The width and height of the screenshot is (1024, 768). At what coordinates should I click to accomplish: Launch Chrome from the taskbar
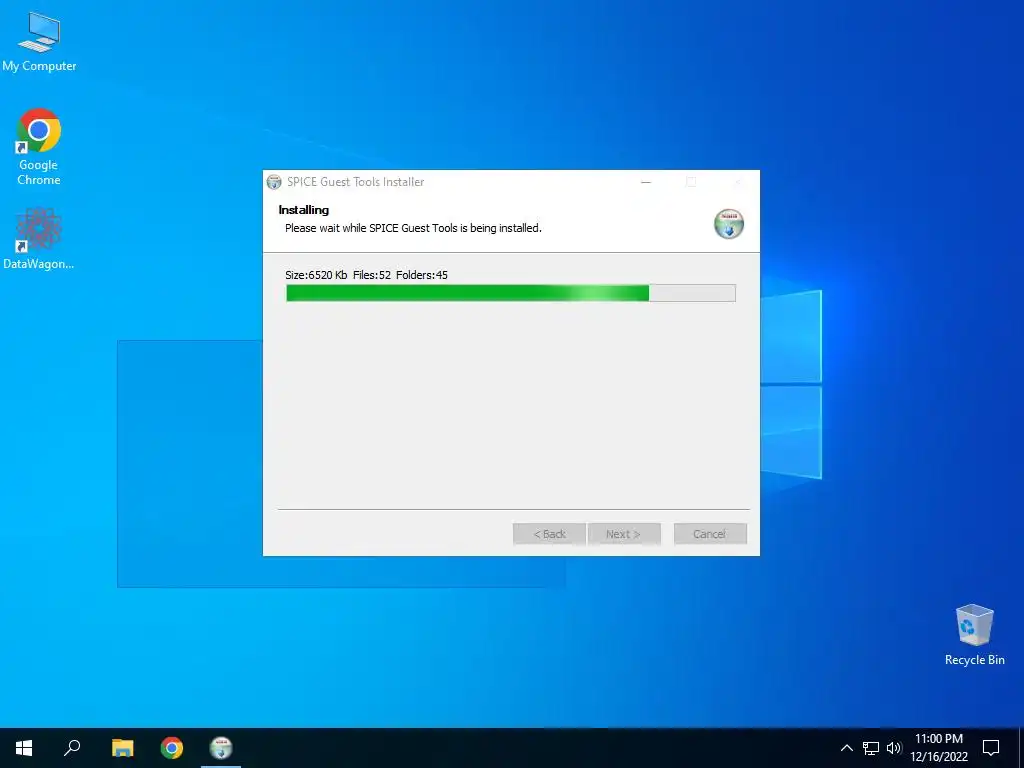172,748
